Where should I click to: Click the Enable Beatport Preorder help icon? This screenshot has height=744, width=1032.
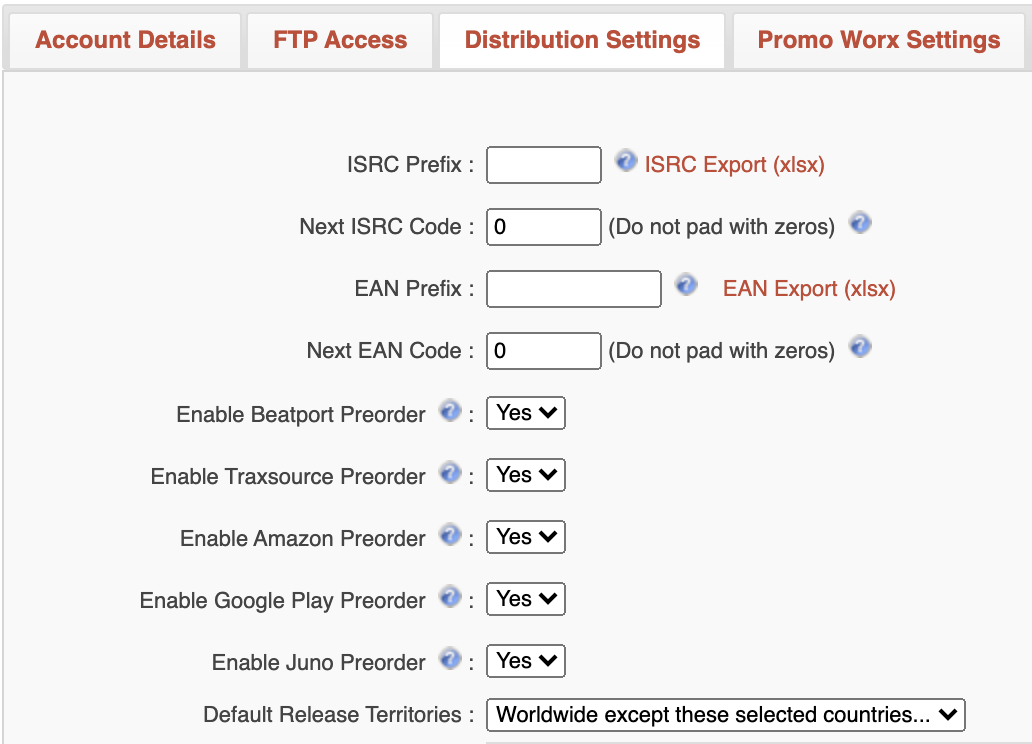[450, 411]
